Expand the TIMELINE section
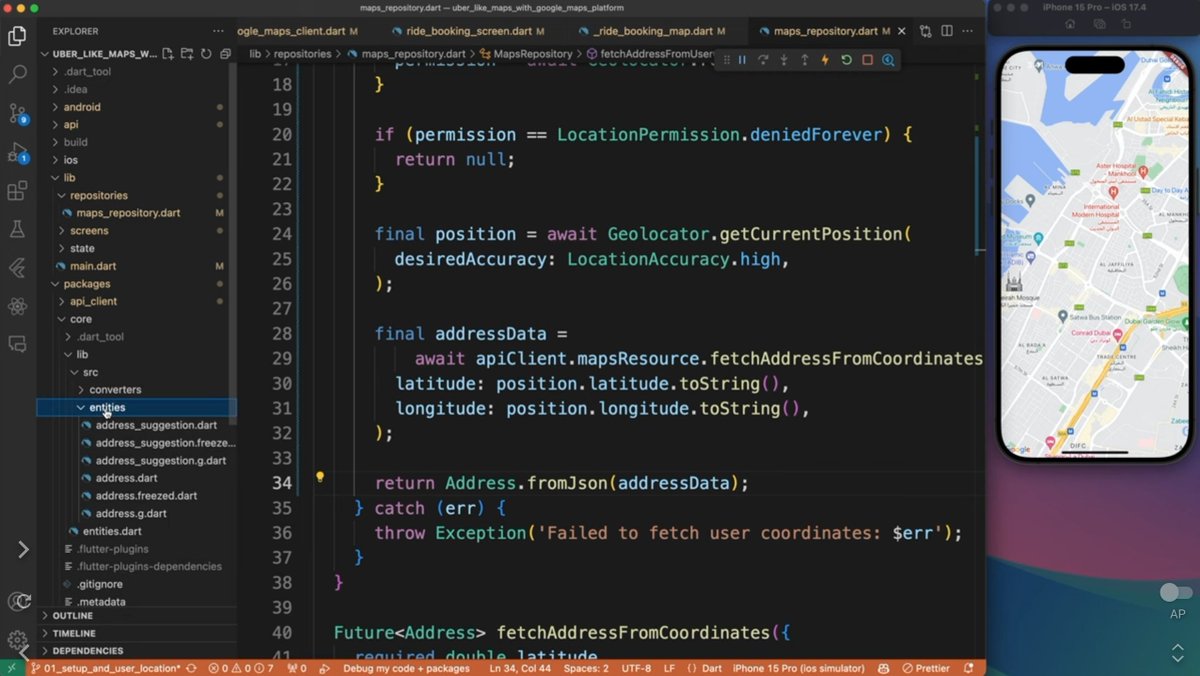 (136, 633)
